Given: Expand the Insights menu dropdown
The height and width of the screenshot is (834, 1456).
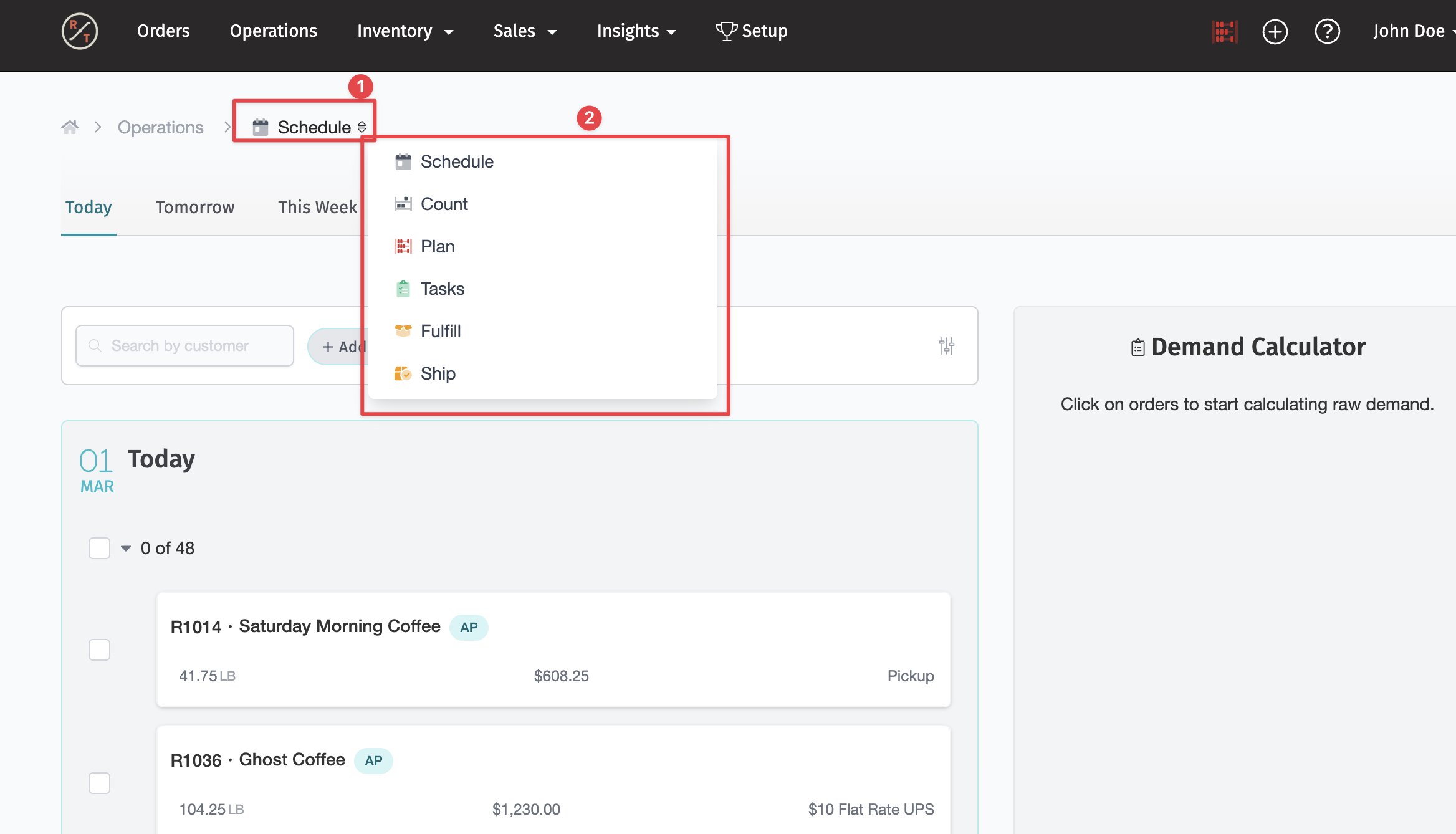Looking at the screenshot, I should pos(636,31).
